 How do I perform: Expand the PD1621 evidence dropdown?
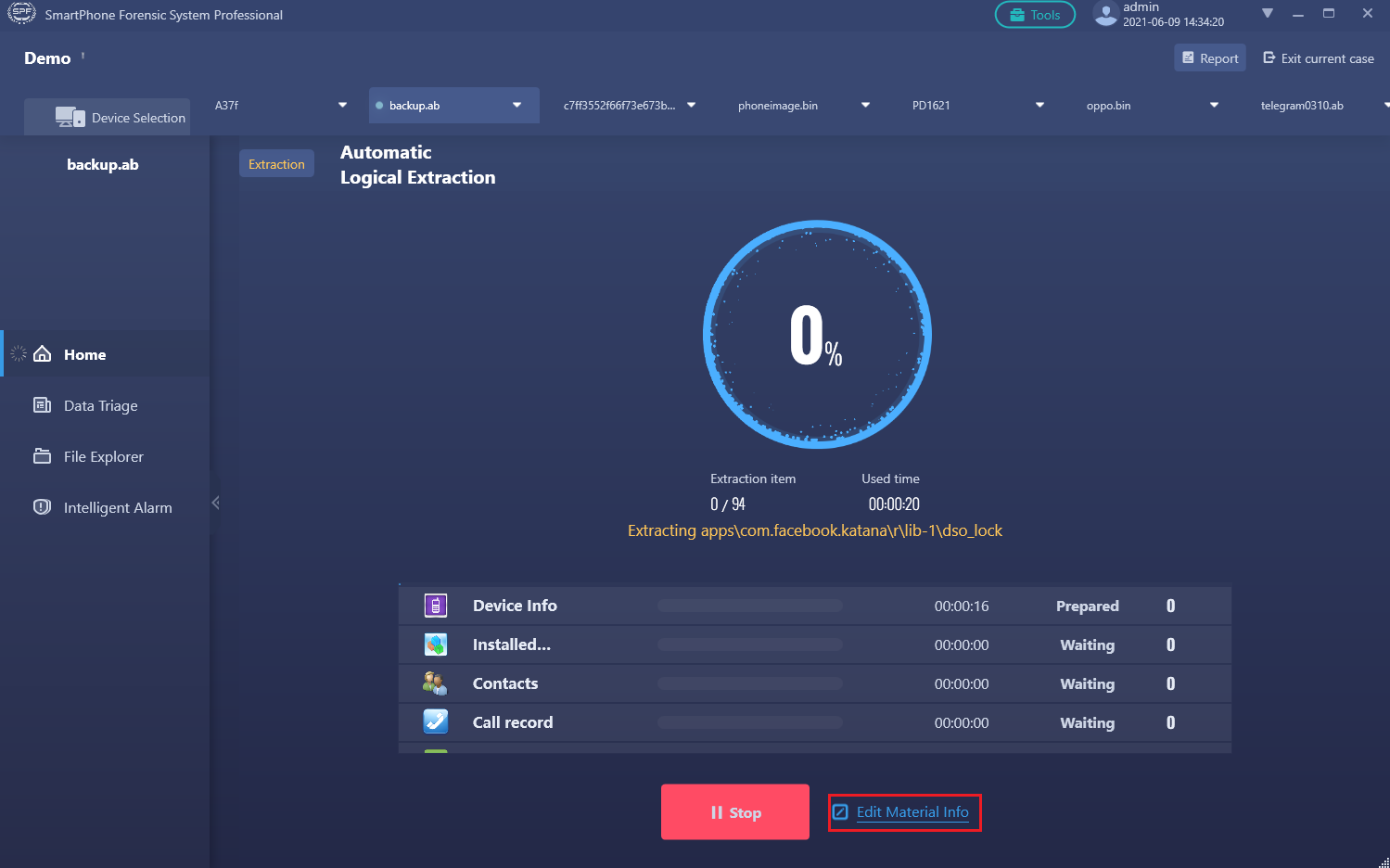coord(1039,105)
